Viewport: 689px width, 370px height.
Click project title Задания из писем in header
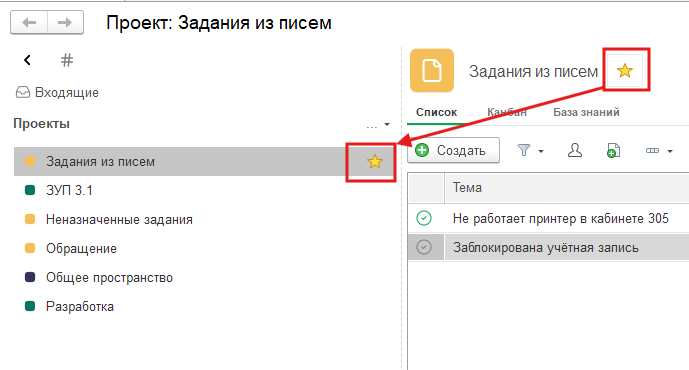[533, 71]
